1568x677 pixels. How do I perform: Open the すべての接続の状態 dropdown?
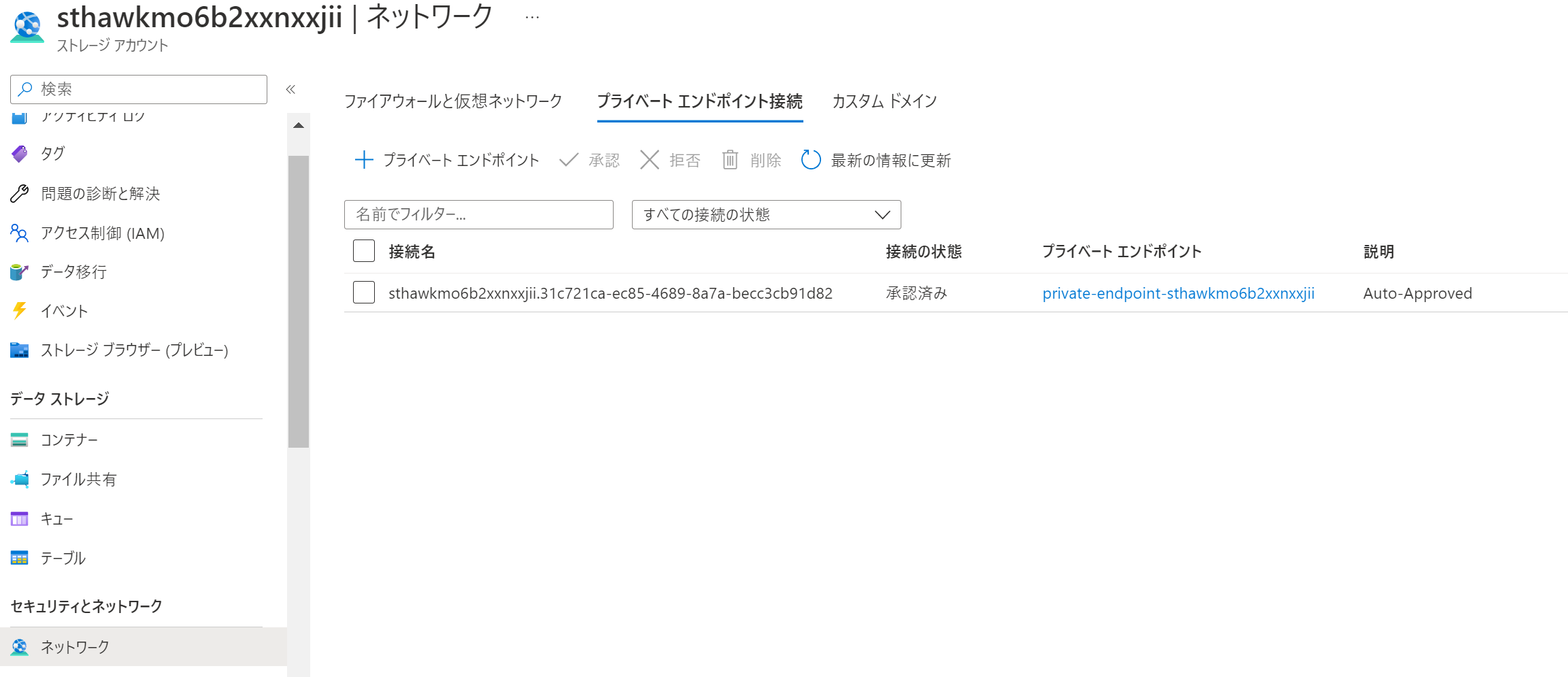tap(766, 214)
